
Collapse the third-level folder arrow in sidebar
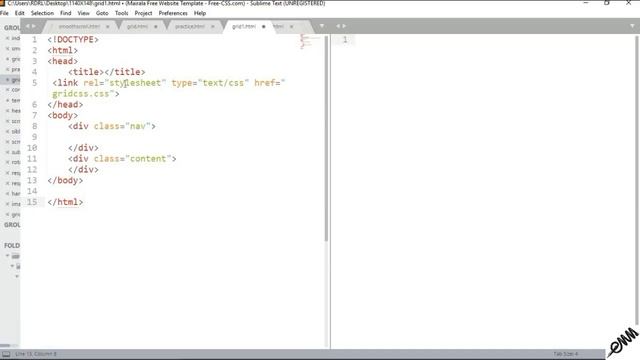coord(17,276)
